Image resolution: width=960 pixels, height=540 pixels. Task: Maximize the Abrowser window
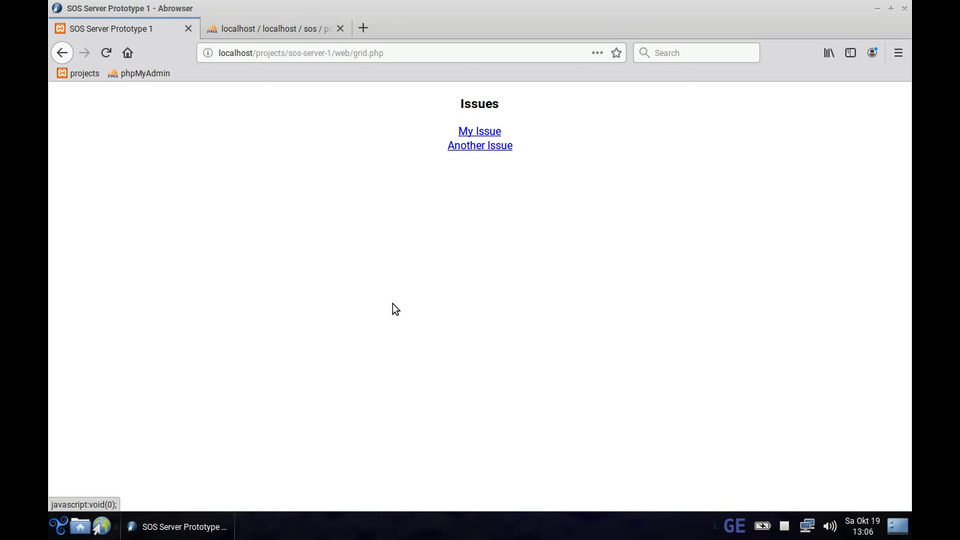tap(891, 9)
